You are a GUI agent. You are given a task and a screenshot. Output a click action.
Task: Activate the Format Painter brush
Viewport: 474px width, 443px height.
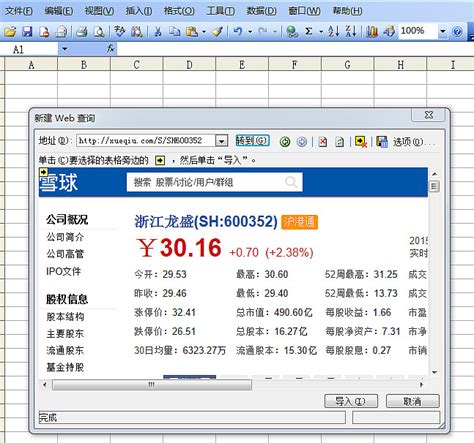click(218, 32)
